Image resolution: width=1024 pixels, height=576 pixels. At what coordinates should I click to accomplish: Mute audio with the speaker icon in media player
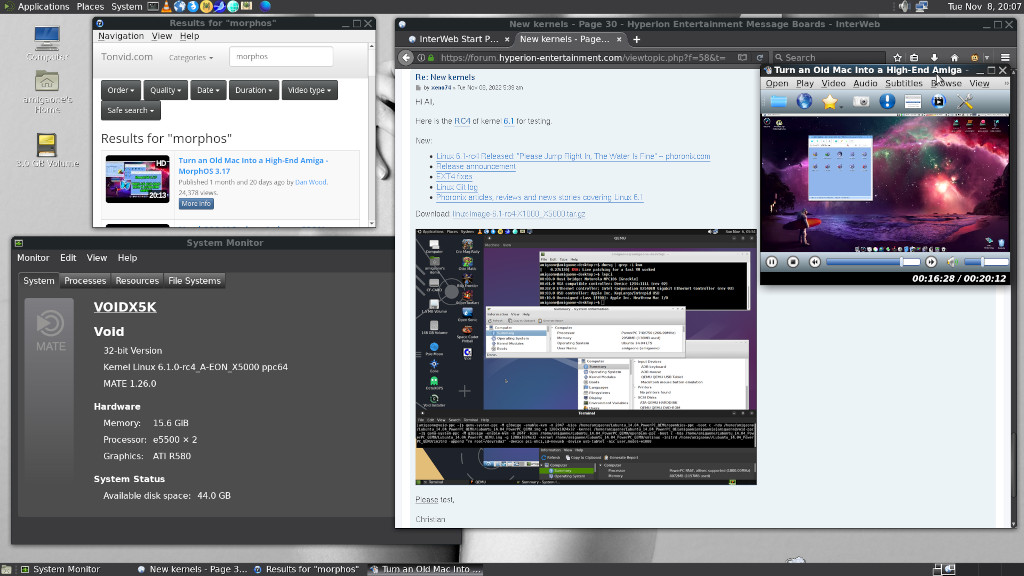(953, 262)
